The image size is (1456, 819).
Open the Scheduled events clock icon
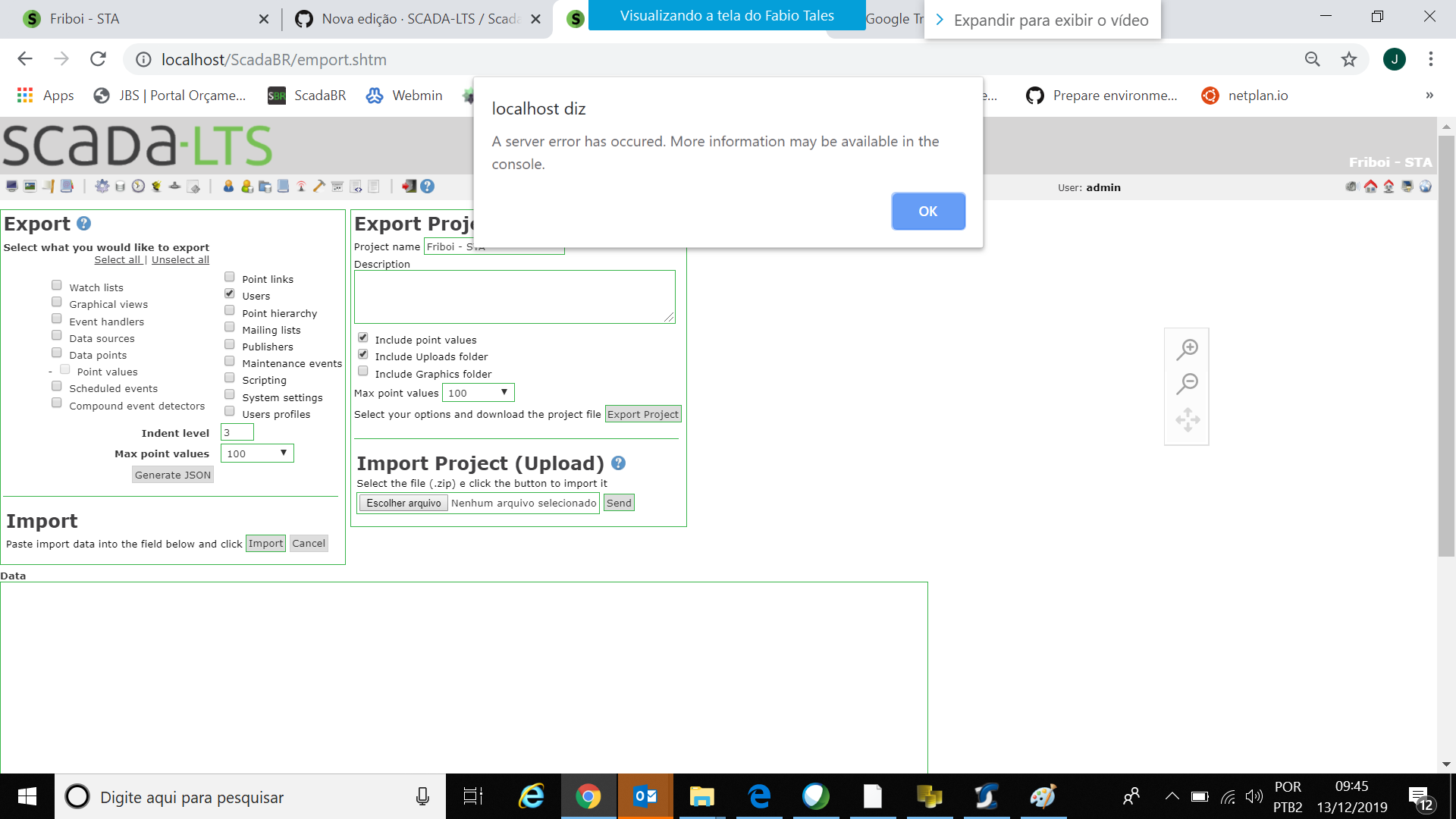138,187
